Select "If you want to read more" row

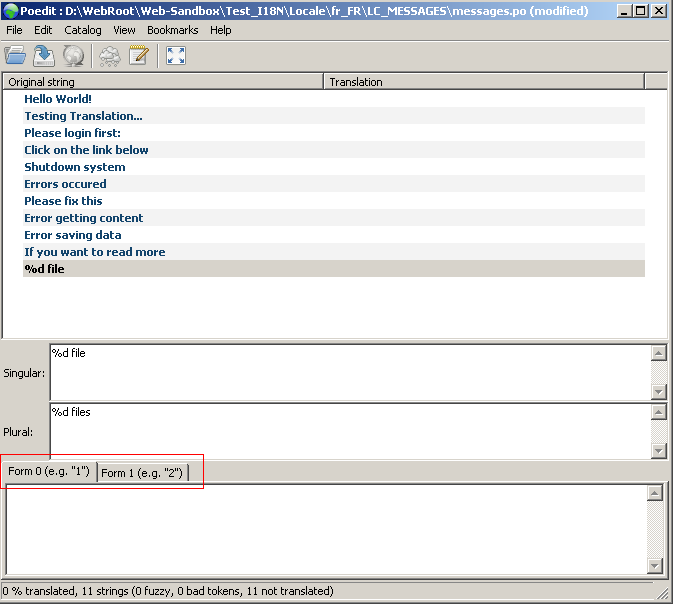pyautogui.click(x=95, y=252)
